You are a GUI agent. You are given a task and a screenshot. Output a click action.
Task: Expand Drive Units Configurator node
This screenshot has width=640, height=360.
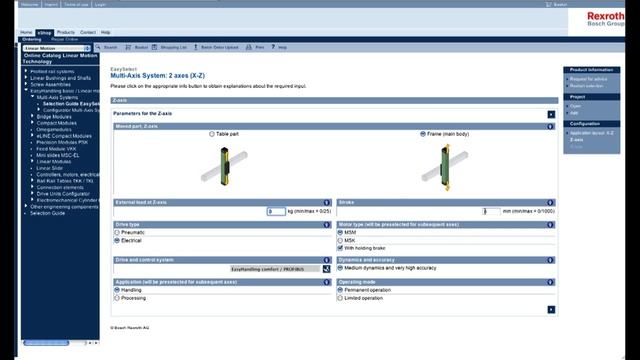[33, 193]
